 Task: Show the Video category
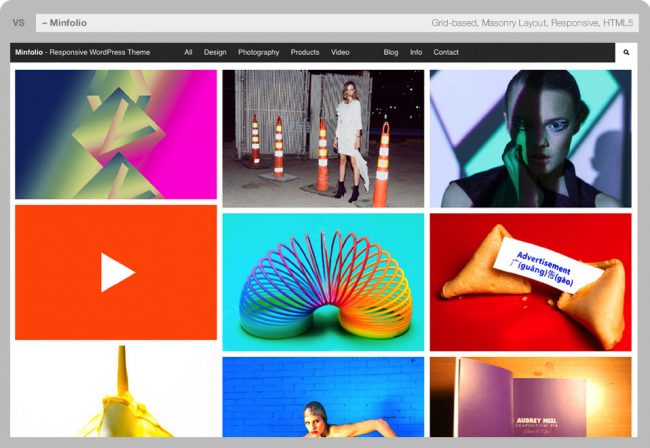tap(340, 52)
